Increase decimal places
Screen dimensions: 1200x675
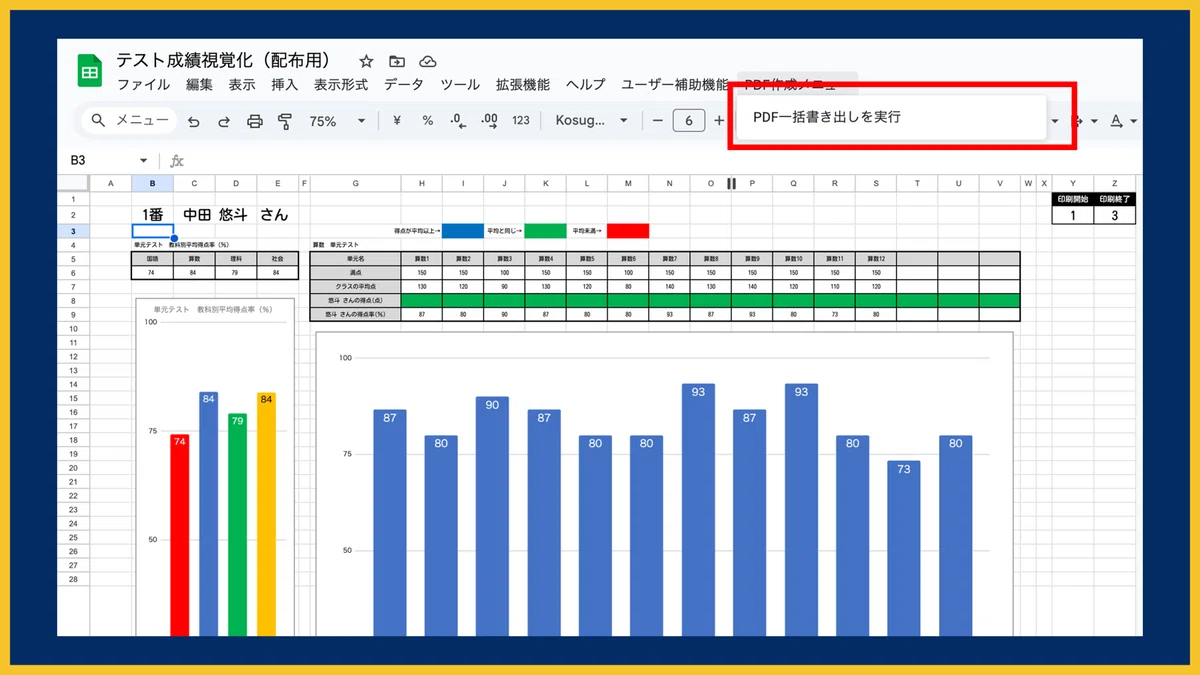coord(489,121)
